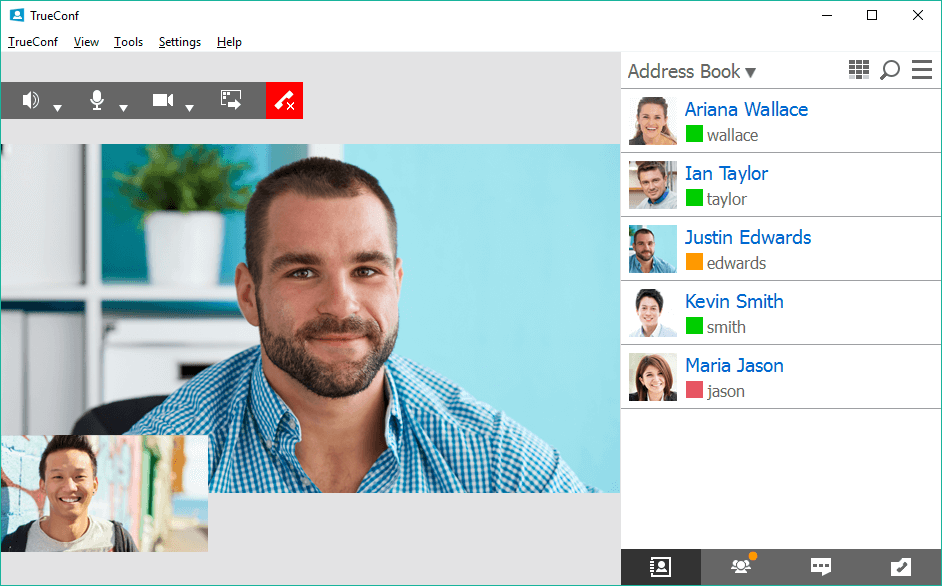This screenshot has width=942, height=586.
Task: Click the username text 'taylor'
Action: click(727, 199)
